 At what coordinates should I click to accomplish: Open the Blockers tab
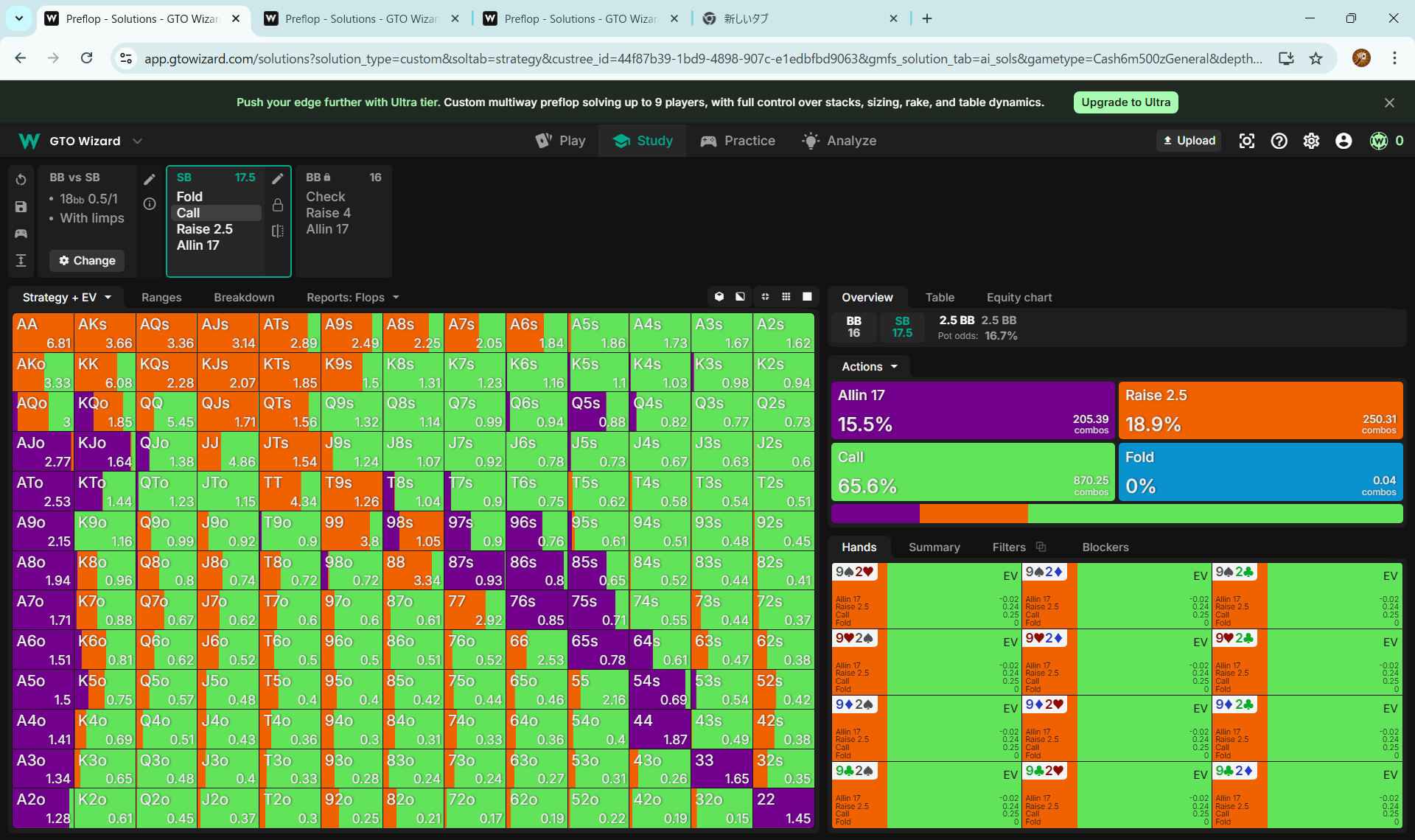(x=1105, y=547)
